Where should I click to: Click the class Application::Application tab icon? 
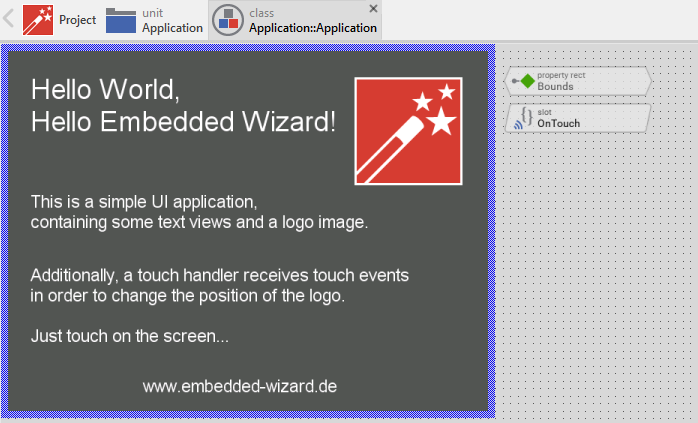[229, 21]
